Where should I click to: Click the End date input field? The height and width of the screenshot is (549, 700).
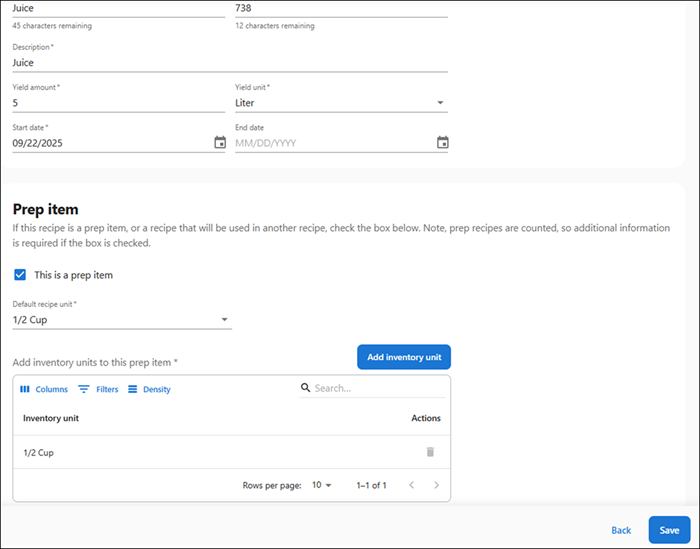330,143
